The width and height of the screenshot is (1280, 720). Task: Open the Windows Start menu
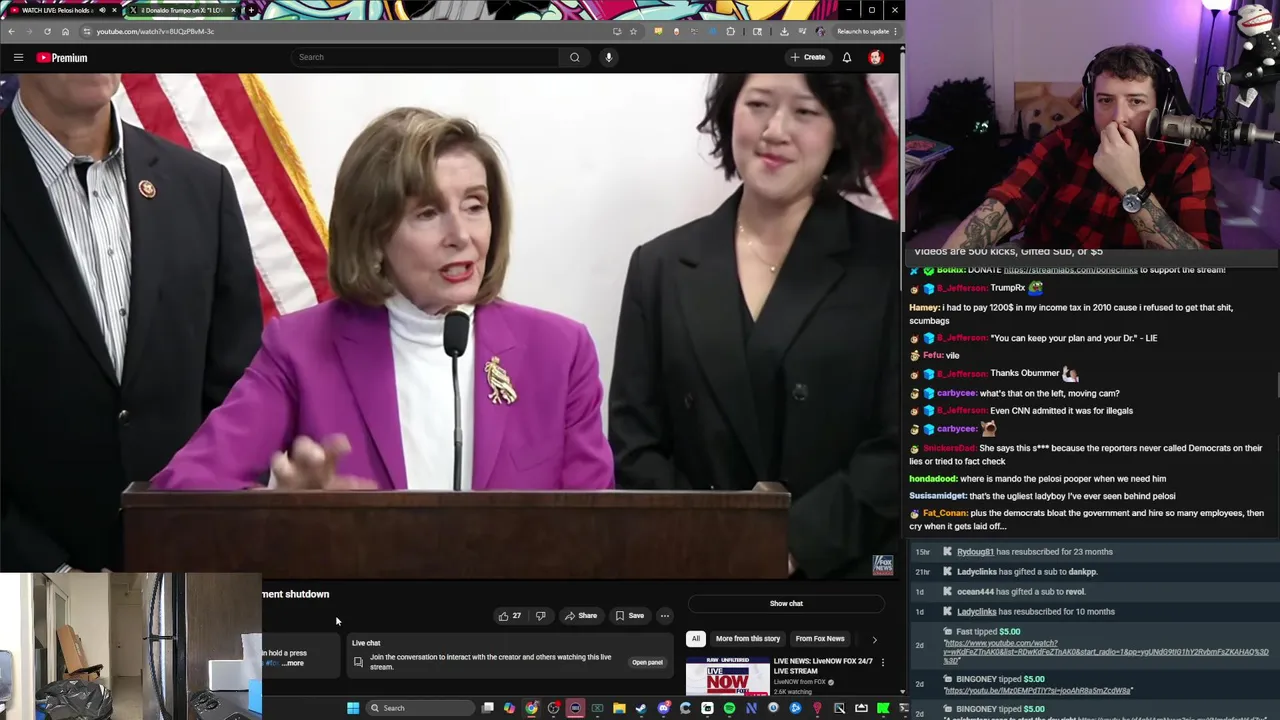[x=353, y=708]
